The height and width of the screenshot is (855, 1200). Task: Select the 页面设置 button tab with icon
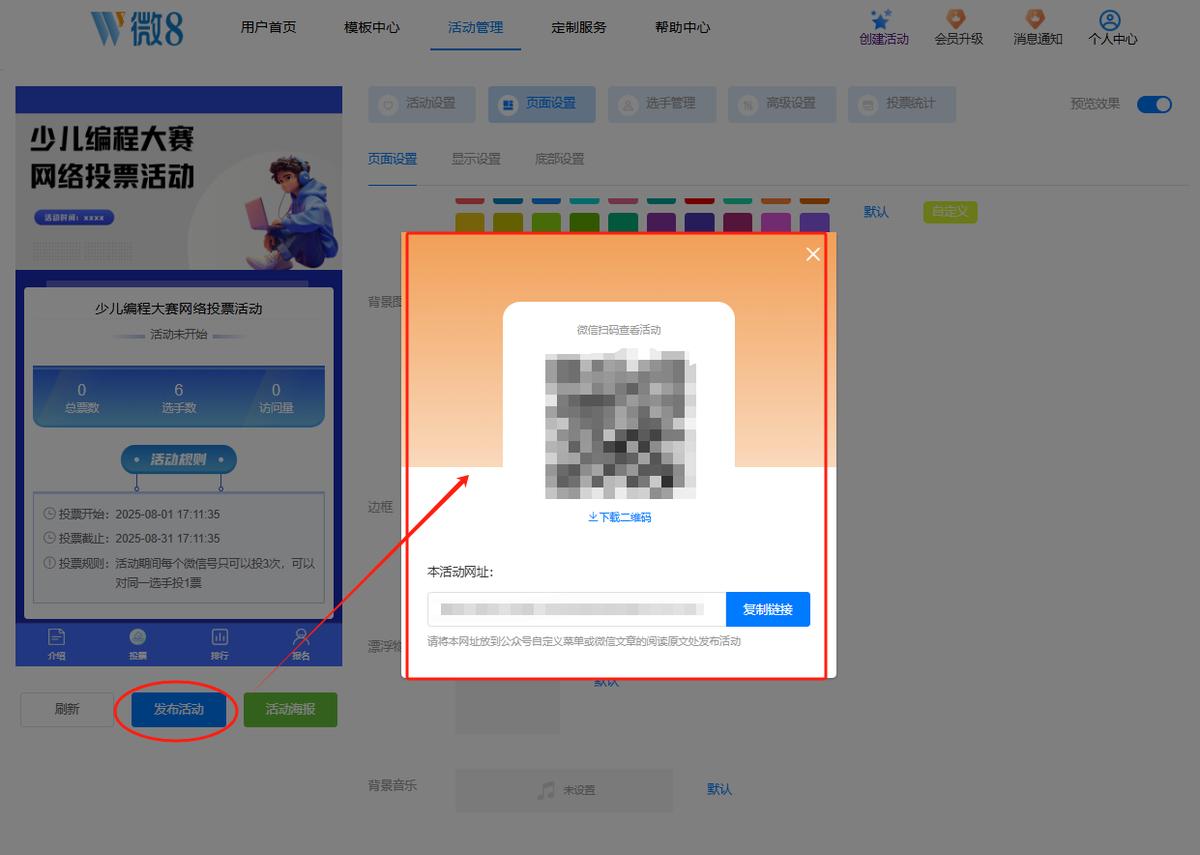(x=542, y=104)
